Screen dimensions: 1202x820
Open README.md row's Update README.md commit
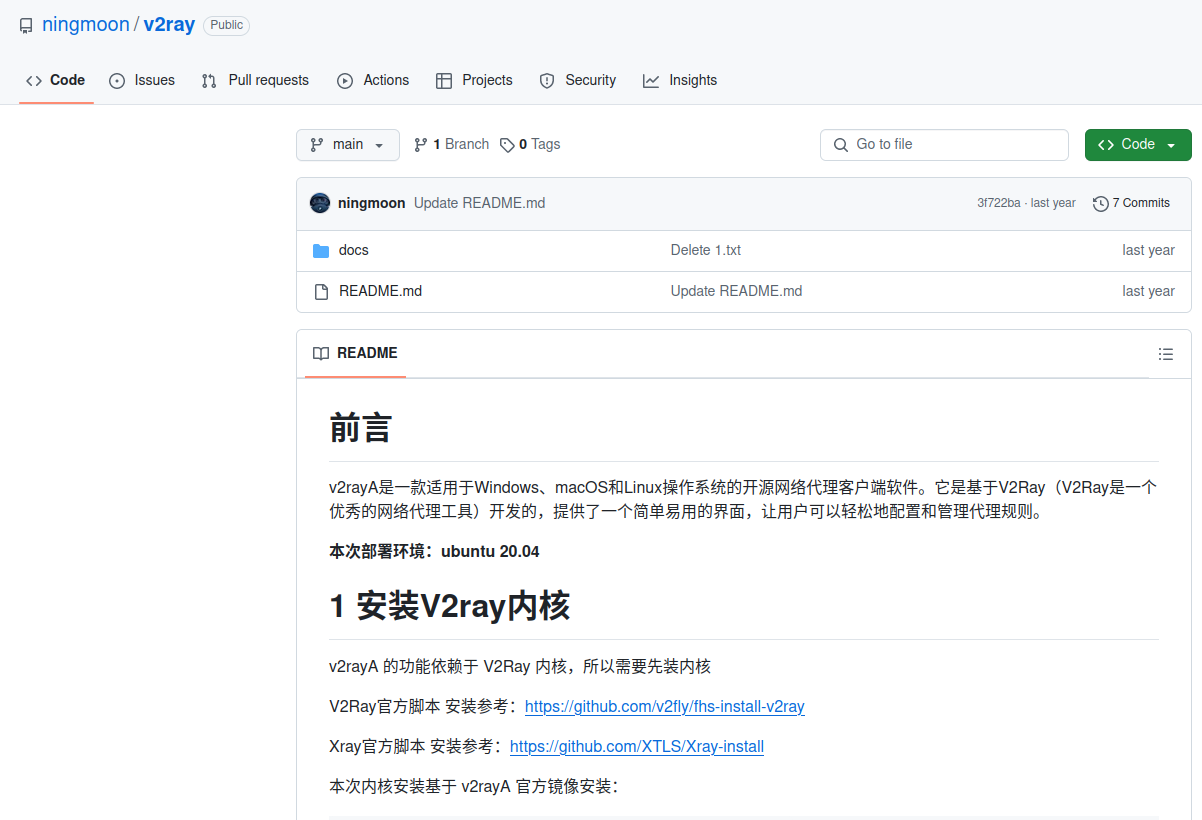pyautogui.click(x=736, y=291)
